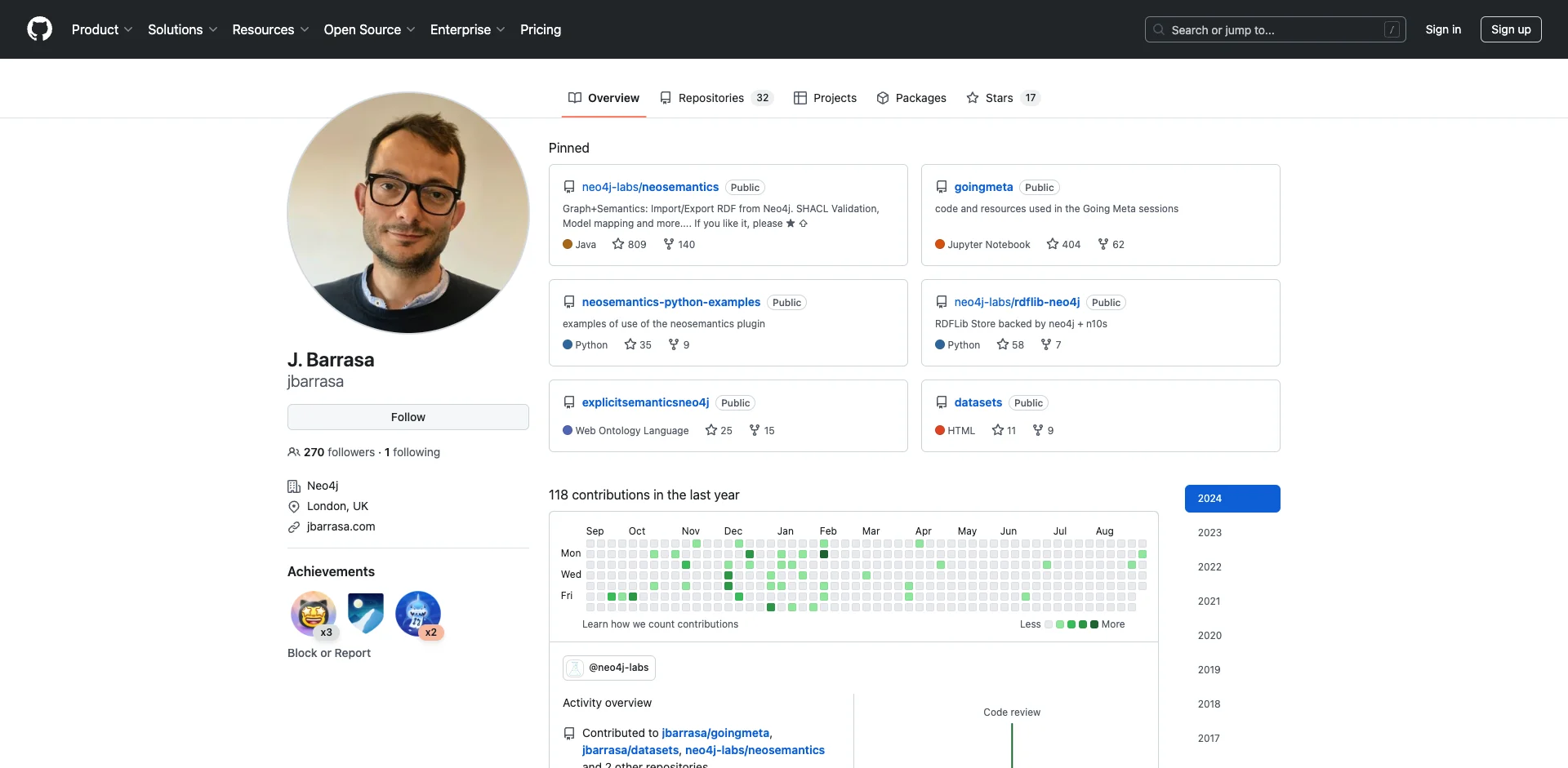This screenshot has width=1568, height=768.
Task: Click Learn how we count contributions
Action: 660,624
